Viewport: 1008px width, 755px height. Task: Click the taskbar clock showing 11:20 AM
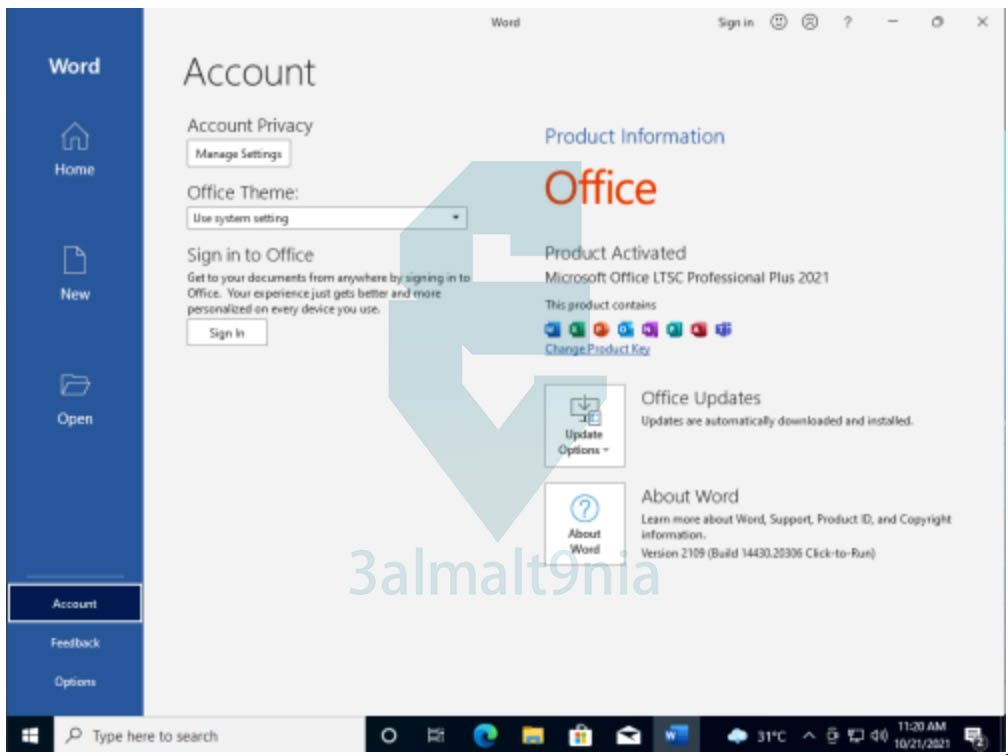pos(922,735)
